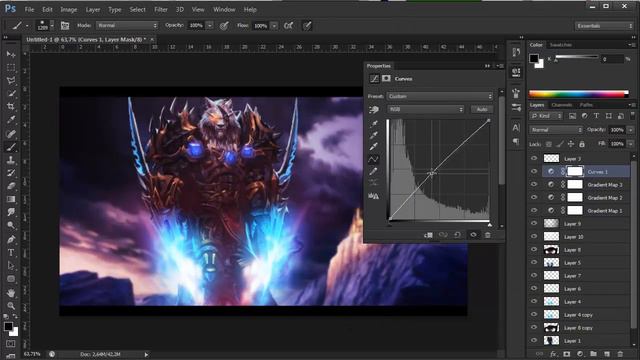Clip Curves adjustment to layer below
Viewport: 640px width, 360px height.
point(428,235)
